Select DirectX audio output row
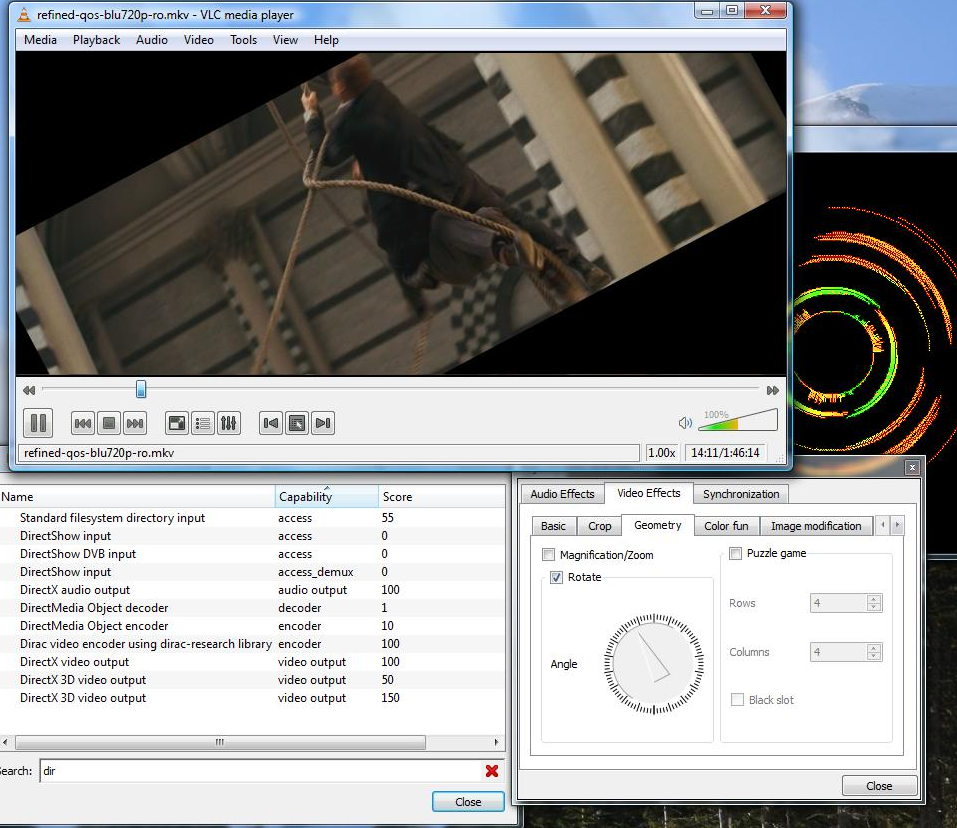The height and width of the screenshot is (828, 957). 252,589
